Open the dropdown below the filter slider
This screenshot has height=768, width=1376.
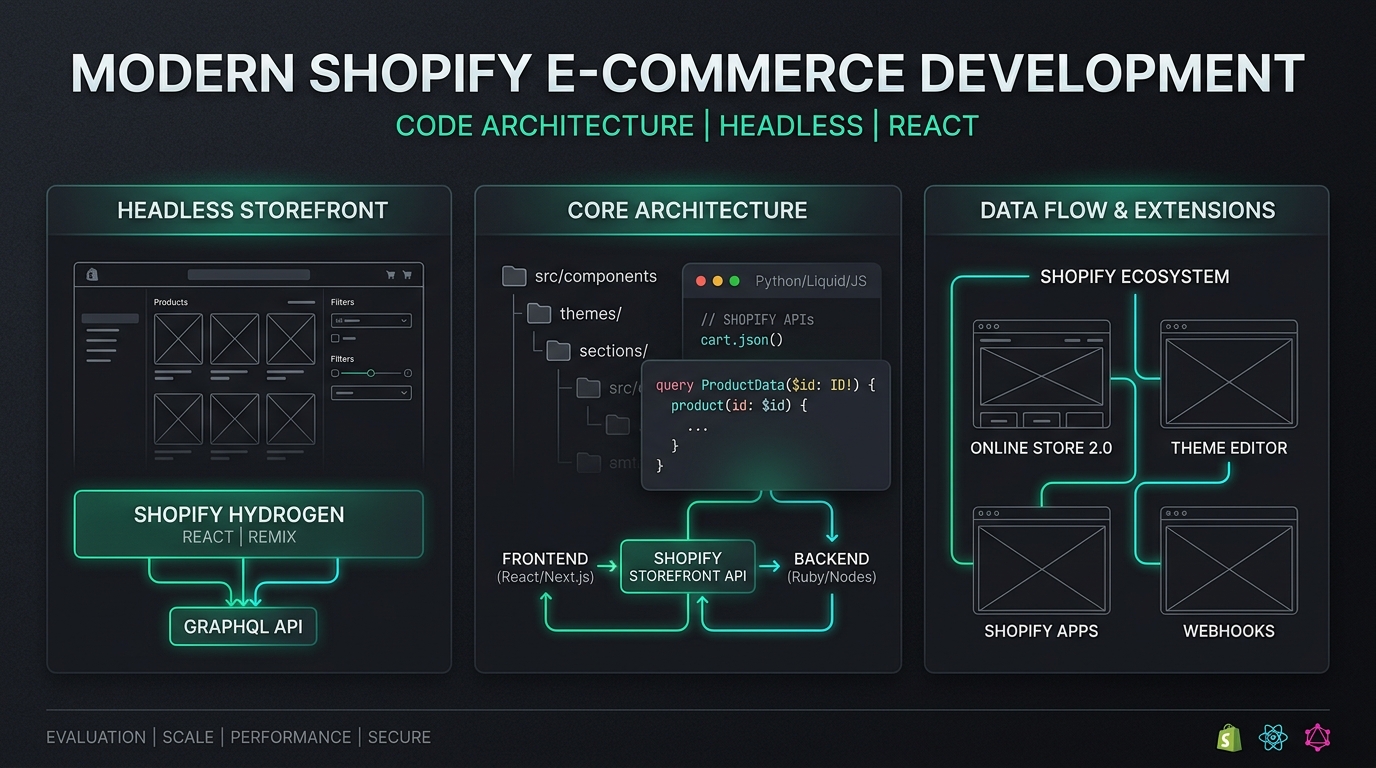371,393
